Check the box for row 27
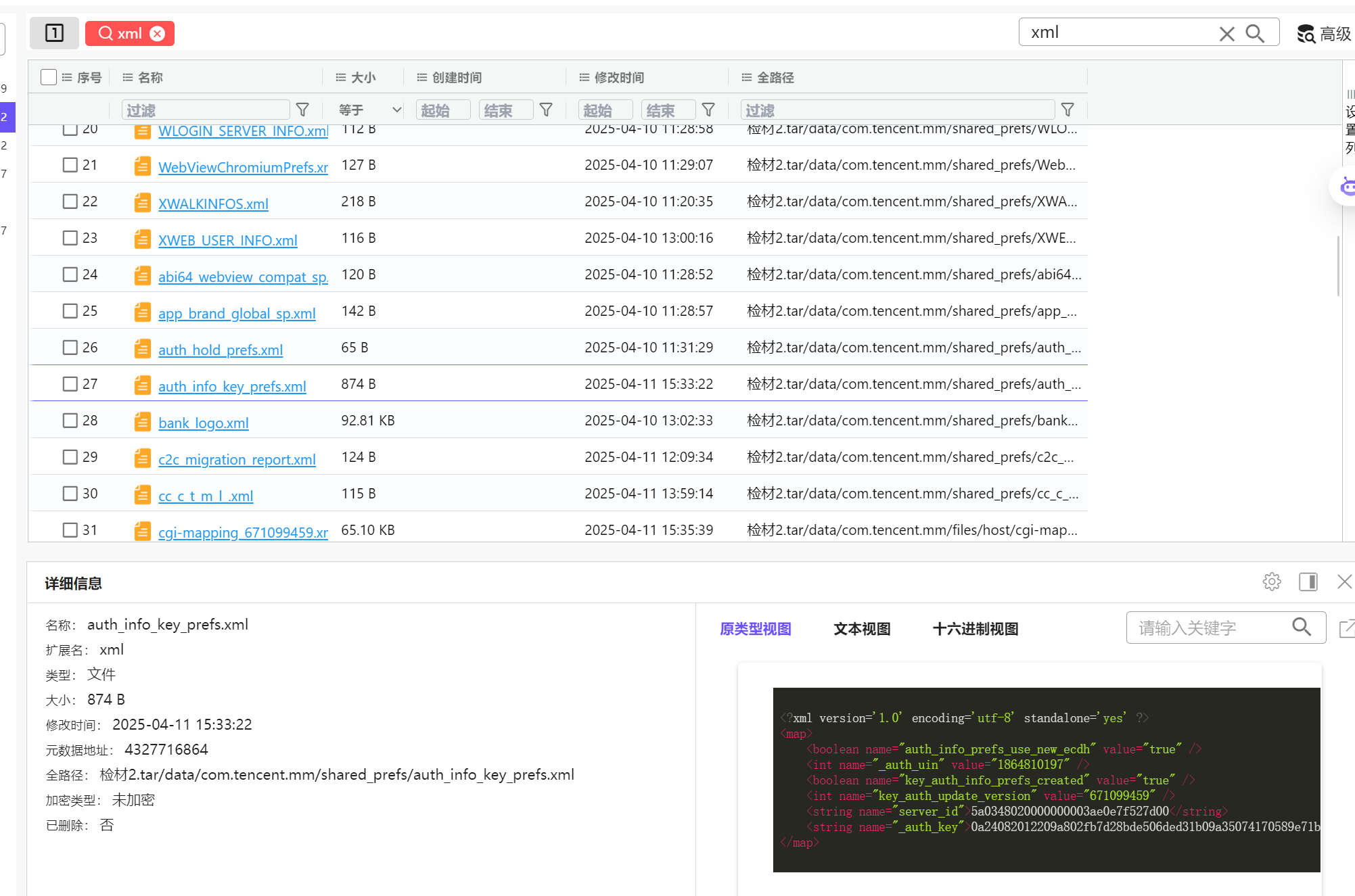The image size is (1355, 896). pyautogui.click(x=70, y=384)
